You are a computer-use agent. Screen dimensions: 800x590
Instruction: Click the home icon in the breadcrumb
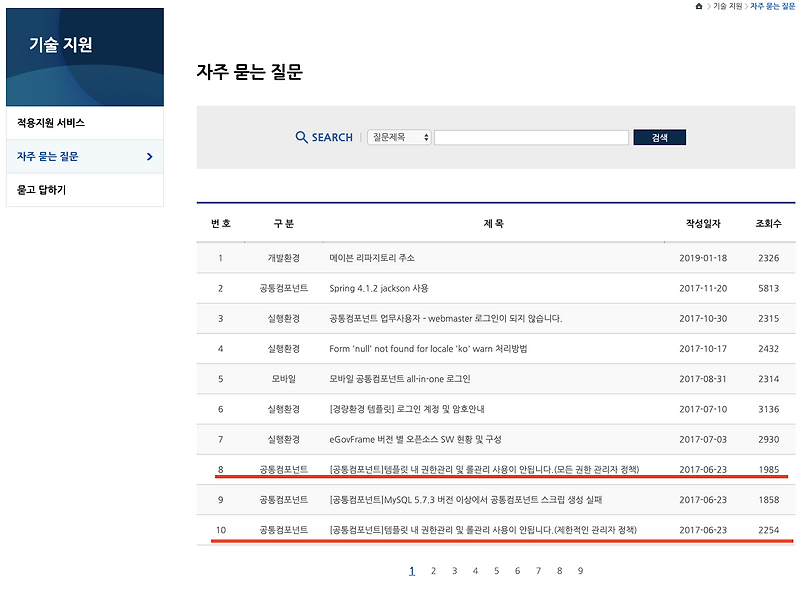click(698, 6)
